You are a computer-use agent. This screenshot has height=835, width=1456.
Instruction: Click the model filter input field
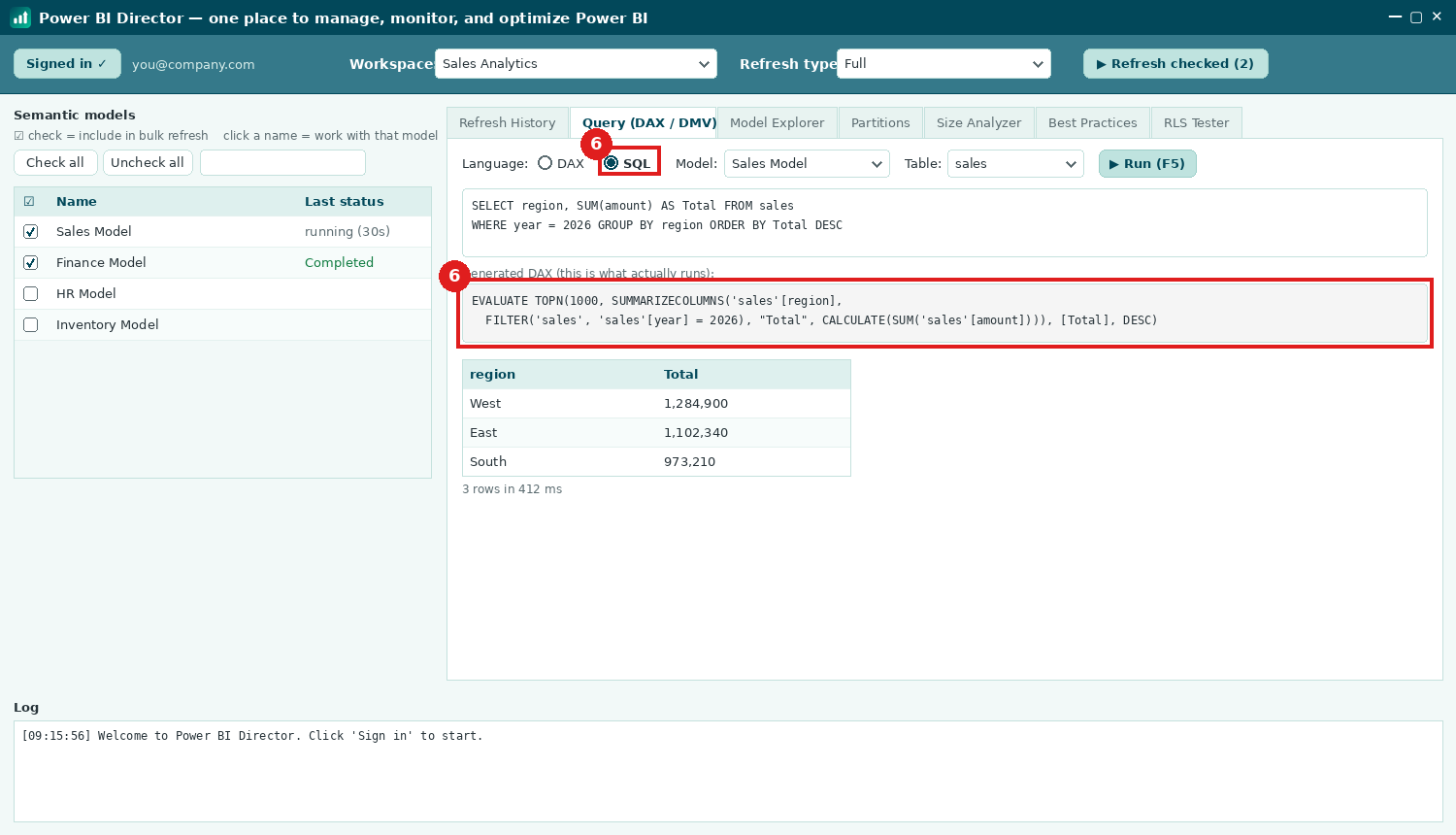(x=282, y=162)
